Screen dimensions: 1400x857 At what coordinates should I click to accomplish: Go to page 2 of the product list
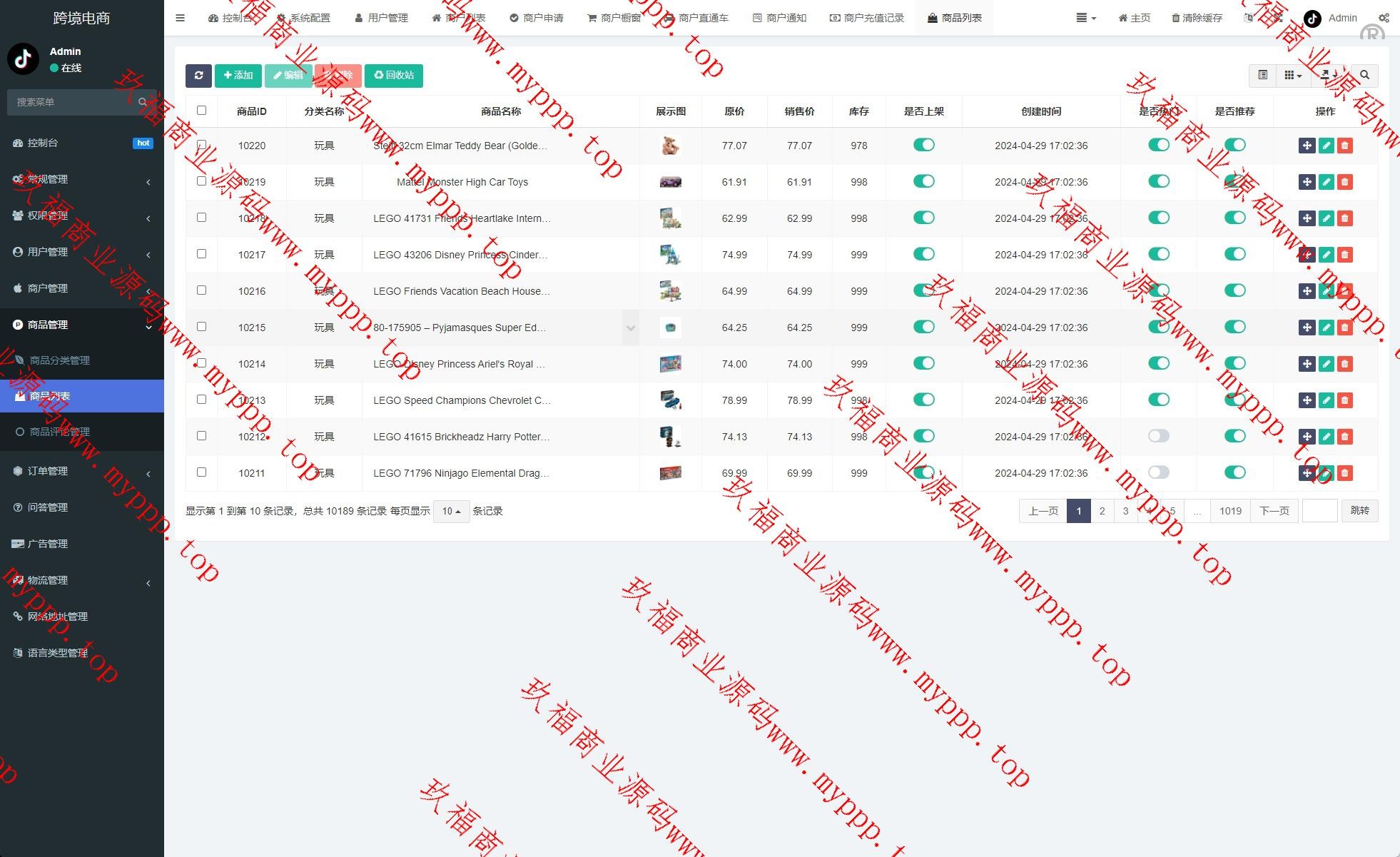point(1102,511)
